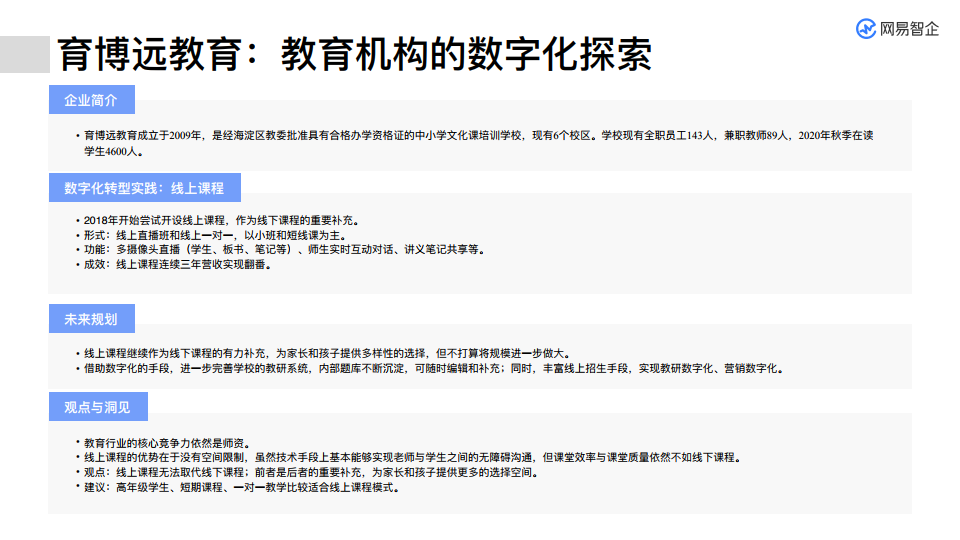Click the 数字化转型实践:线上课程 header

click(x=144, y=188)
